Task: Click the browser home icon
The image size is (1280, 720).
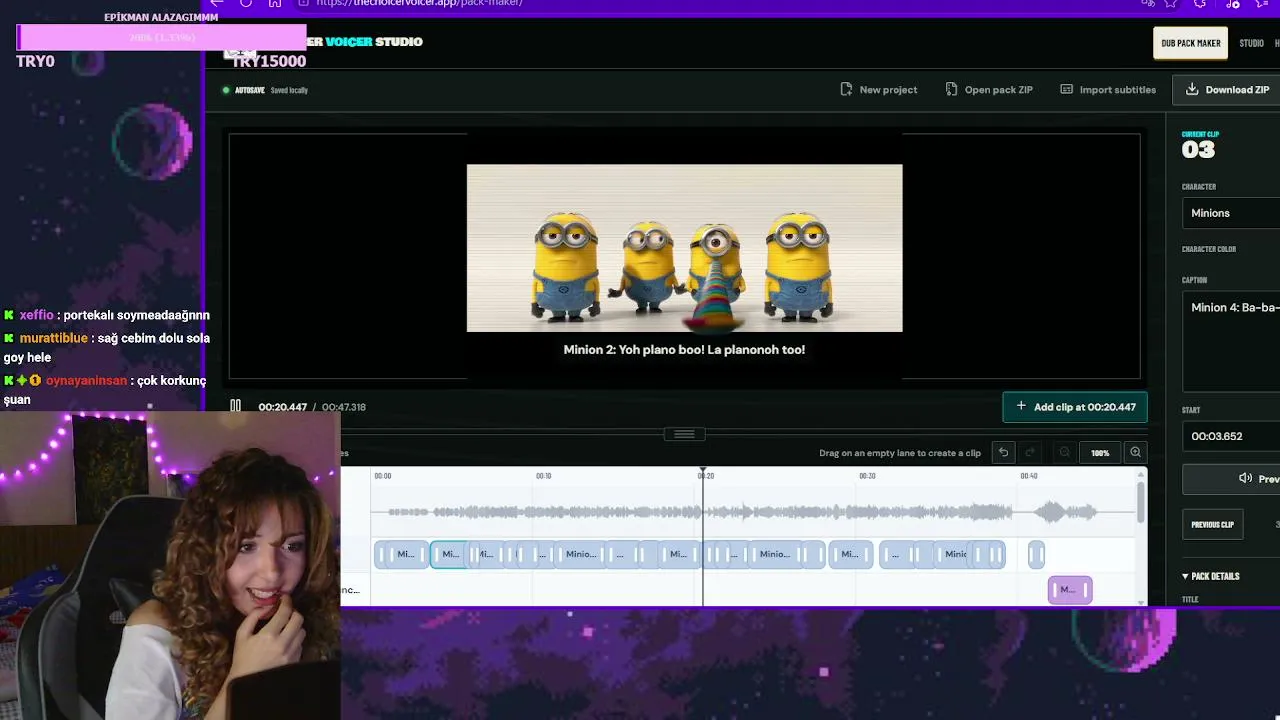Action: click(x=275, y=3)
